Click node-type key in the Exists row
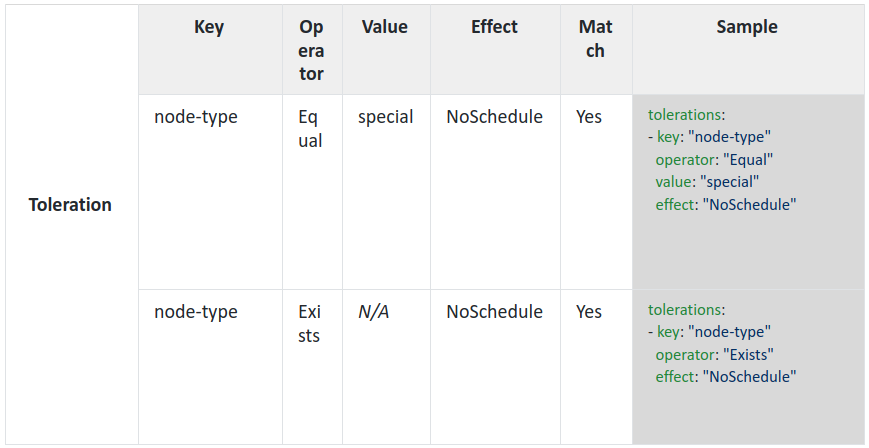Viewport: 869px width, 448px height. click(196, 312)
